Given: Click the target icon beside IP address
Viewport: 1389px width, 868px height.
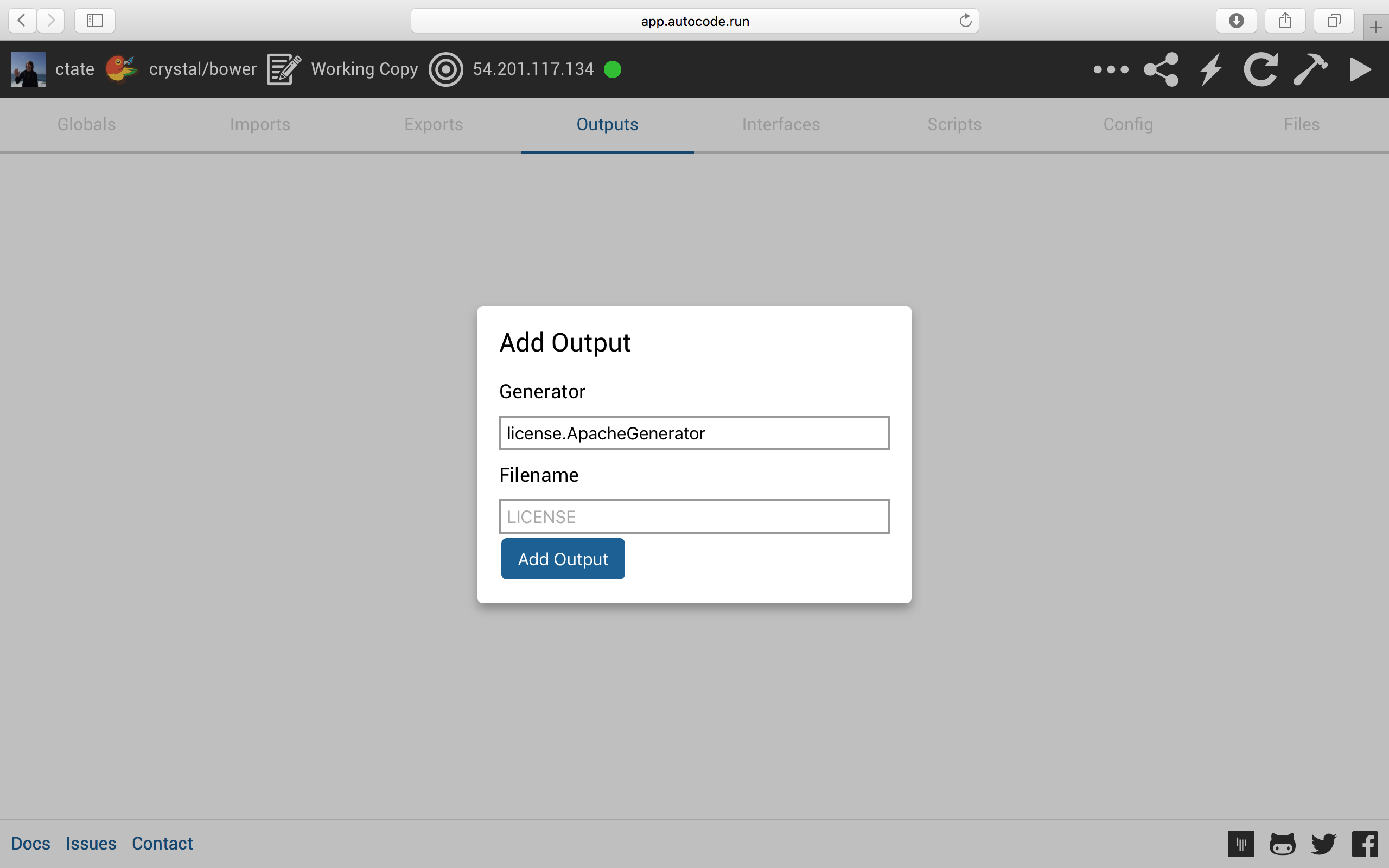Looking at the screenshot, I should coord(445,69).
